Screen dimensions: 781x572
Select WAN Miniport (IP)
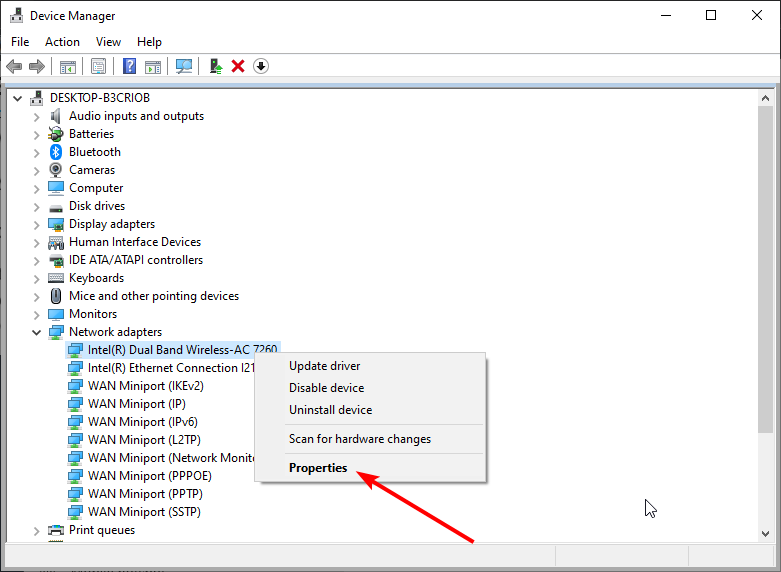point(136,404)
